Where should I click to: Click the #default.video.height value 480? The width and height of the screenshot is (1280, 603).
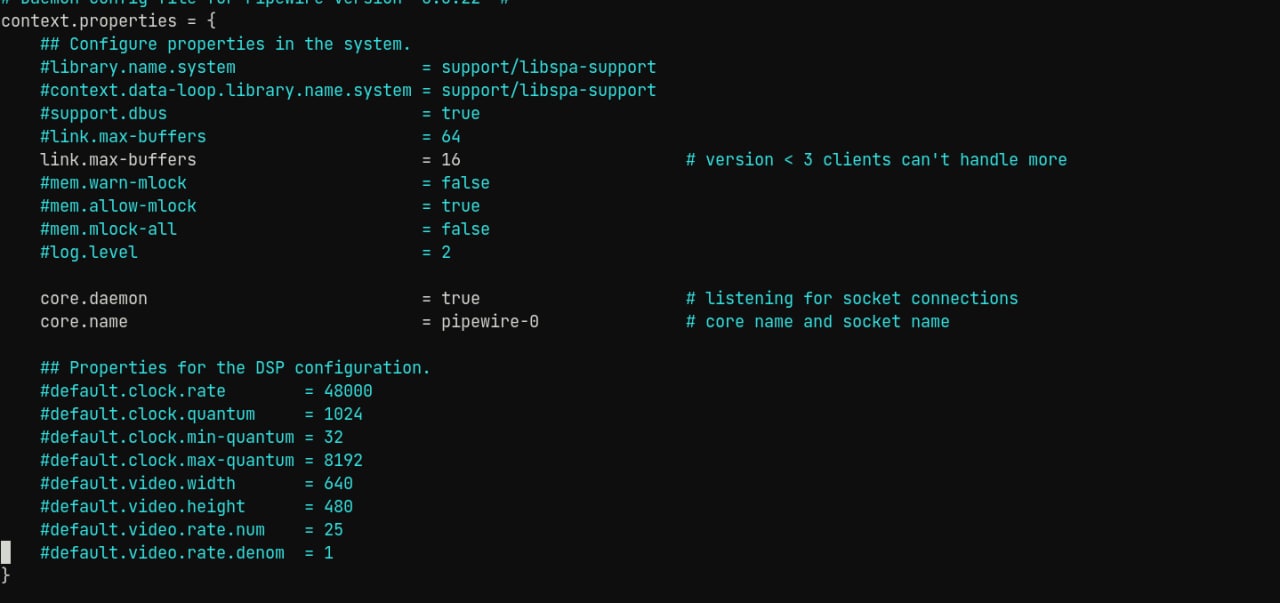(x=338, y=506)
